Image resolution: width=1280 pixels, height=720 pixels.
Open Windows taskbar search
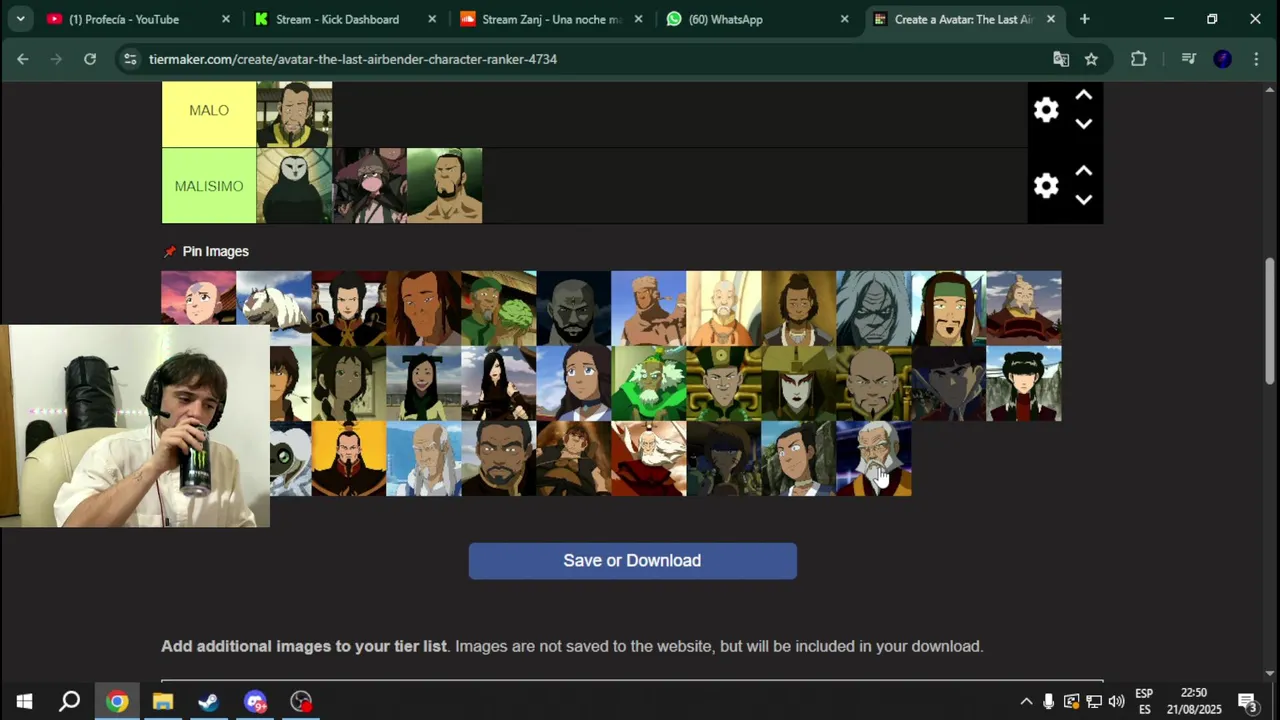pyautogui.click(x=69, y=701)
